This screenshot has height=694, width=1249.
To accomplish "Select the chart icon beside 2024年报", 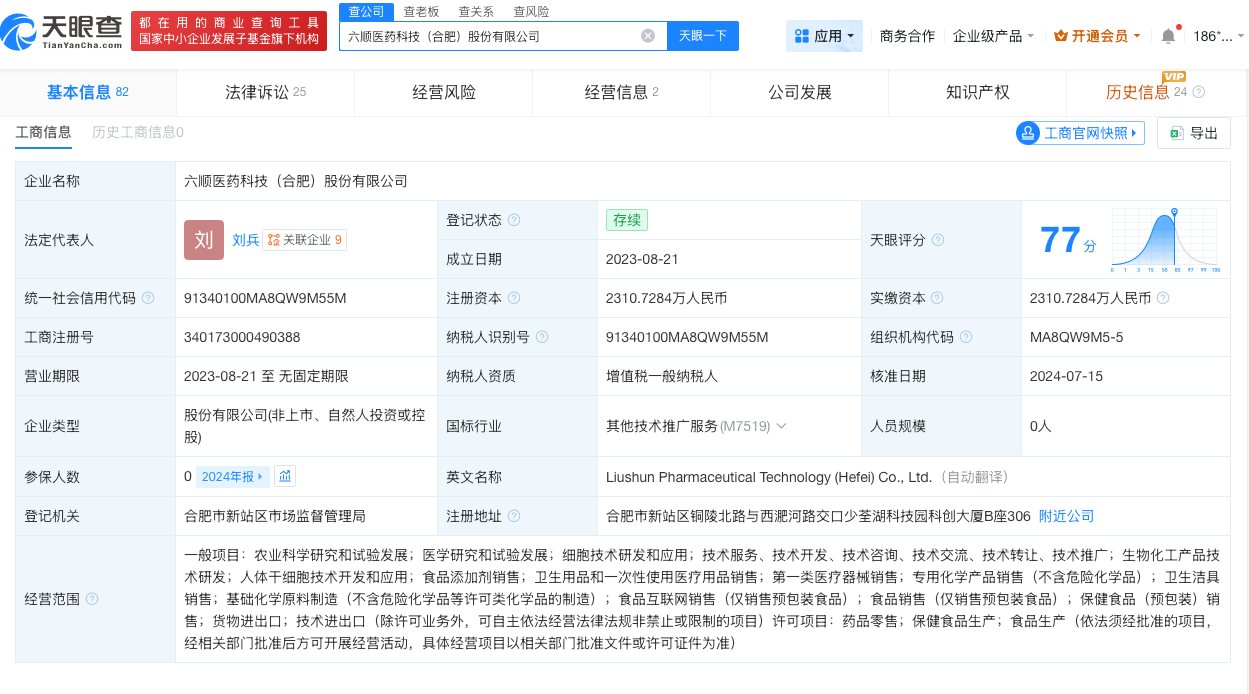I will click(285, 477).
